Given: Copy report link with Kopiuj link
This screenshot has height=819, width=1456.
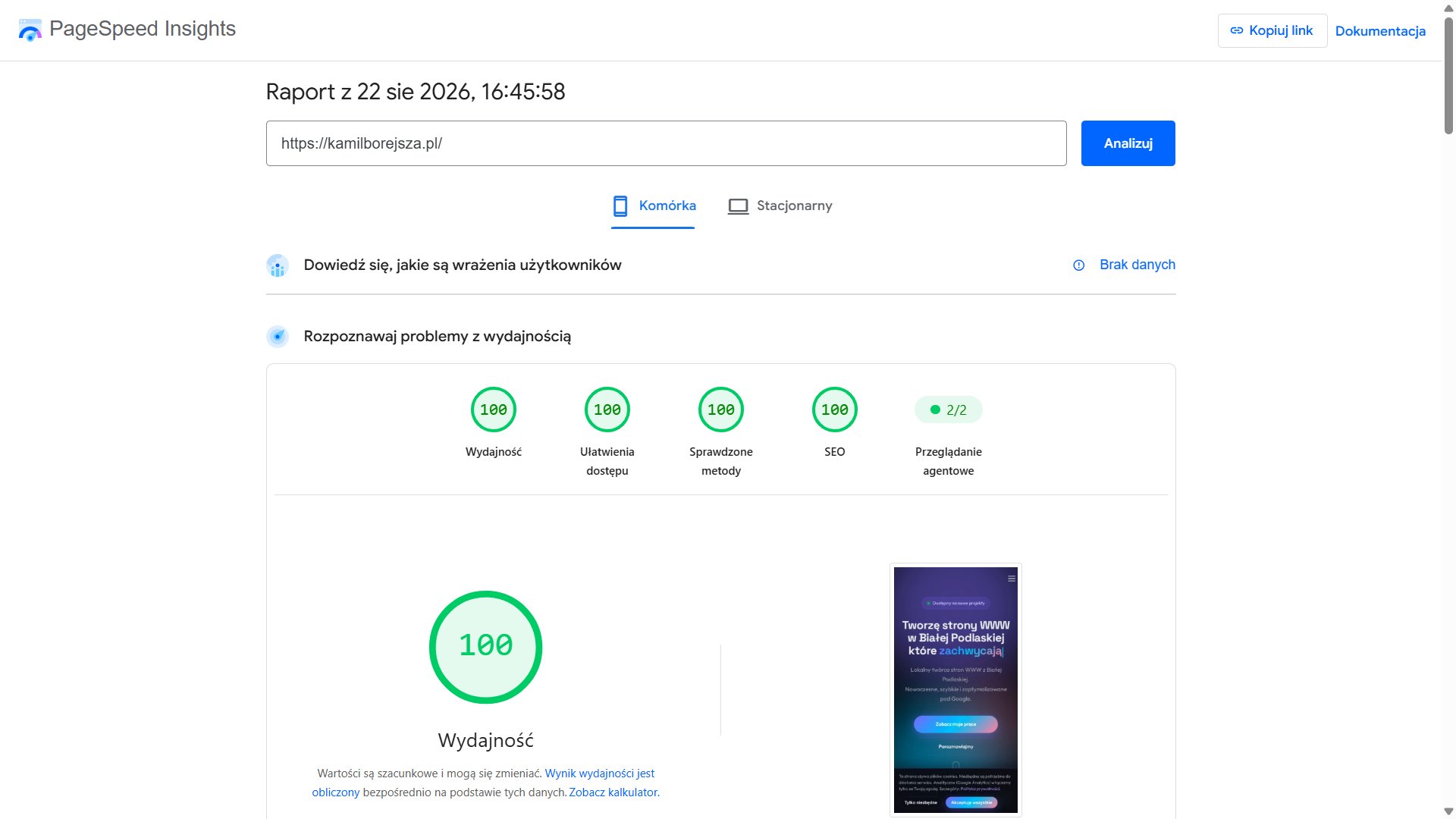Looking at the screenshot, I should pyautogui.click(x=1272, y=30).
